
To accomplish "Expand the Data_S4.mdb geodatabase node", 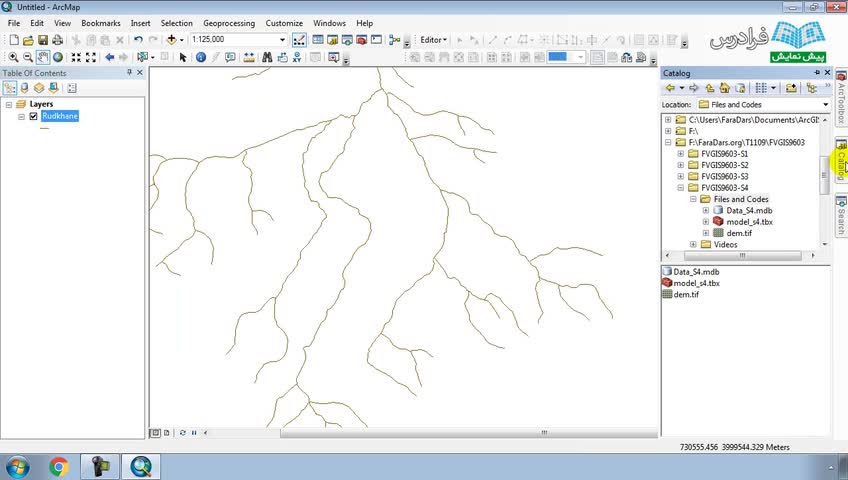I will pos(705,210).
